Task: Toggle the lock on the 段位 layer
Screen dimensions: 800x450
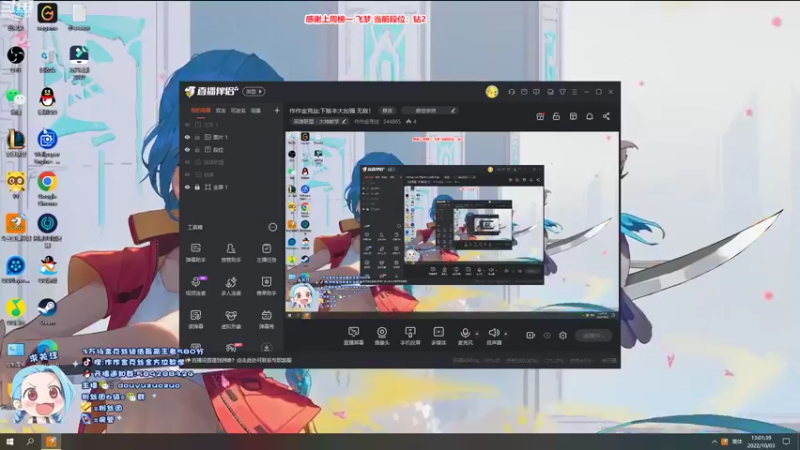Action: 197,150
